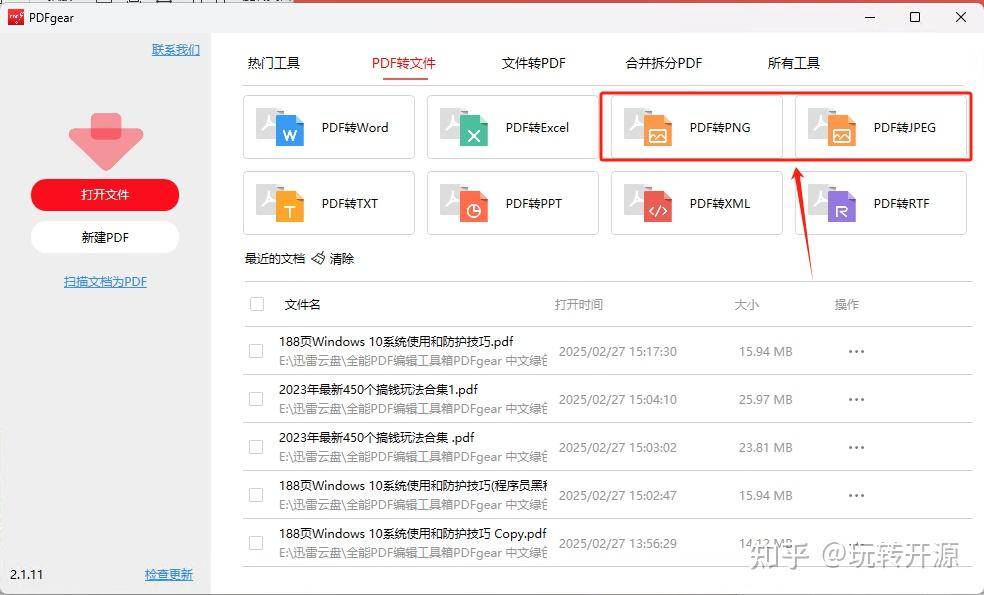The width and height of the screenshot is (984, 595).
Task: Switch to the 热门工具 tab
Action: pos(274,63)
